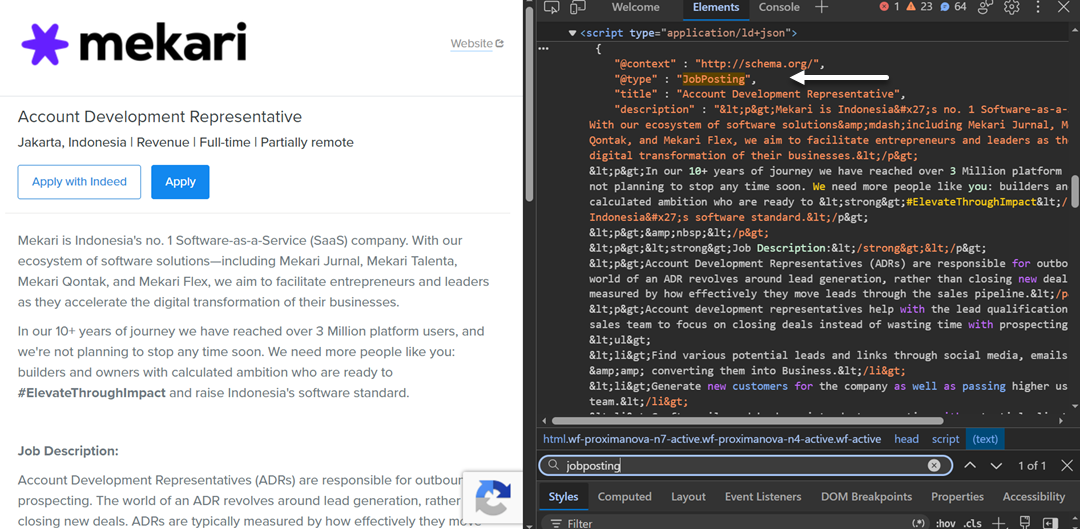Click the plus icon to add a tool
The width and height of the screenshot is (1080, 529).
tap(821, 8)
